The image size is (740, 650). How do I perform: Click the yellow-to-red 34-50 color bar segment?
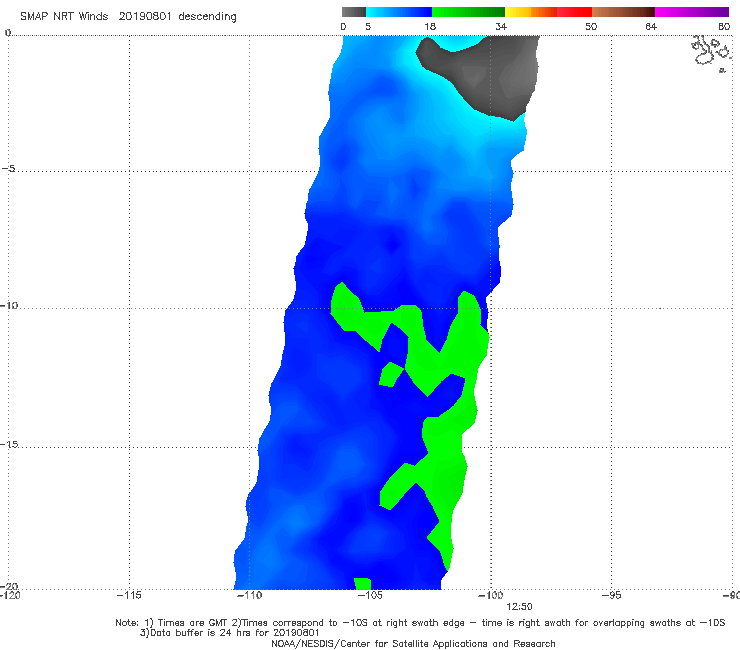[548, 12]
